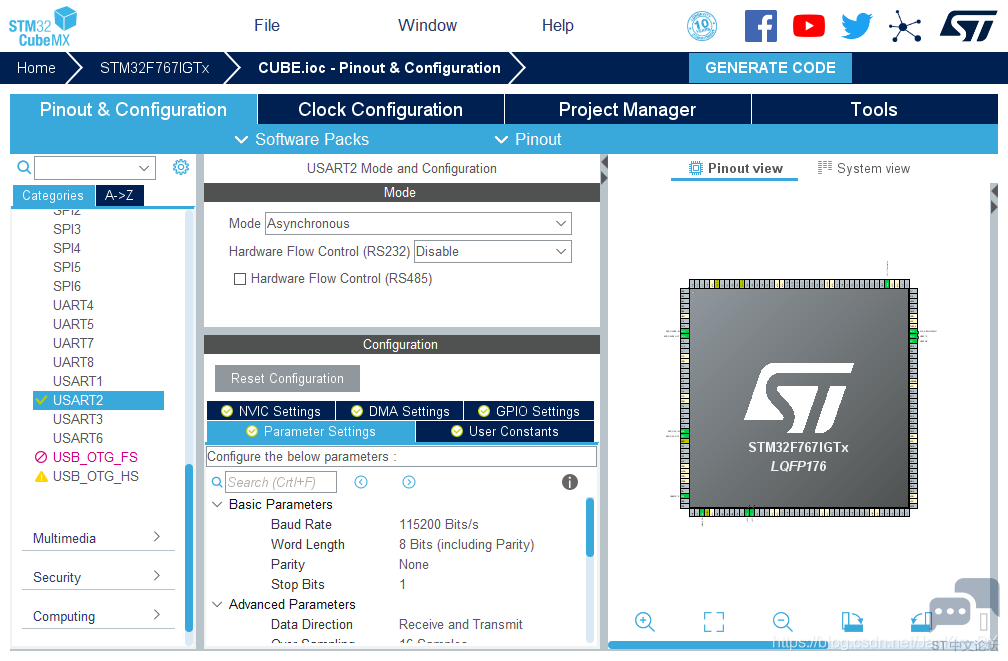Image resolution: width=1008 pixels, height=661 pixels.
Task: Select UART4 in the peripheral list
Action: pyautogui.click(x=73, y=305)
